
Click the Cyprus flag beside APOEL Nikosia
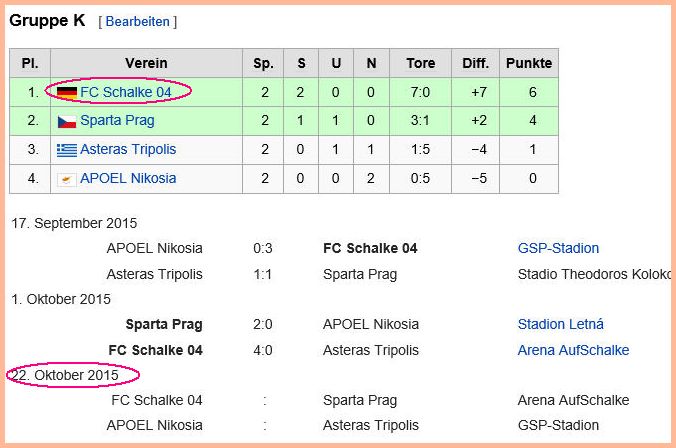(x=67, y=179)
